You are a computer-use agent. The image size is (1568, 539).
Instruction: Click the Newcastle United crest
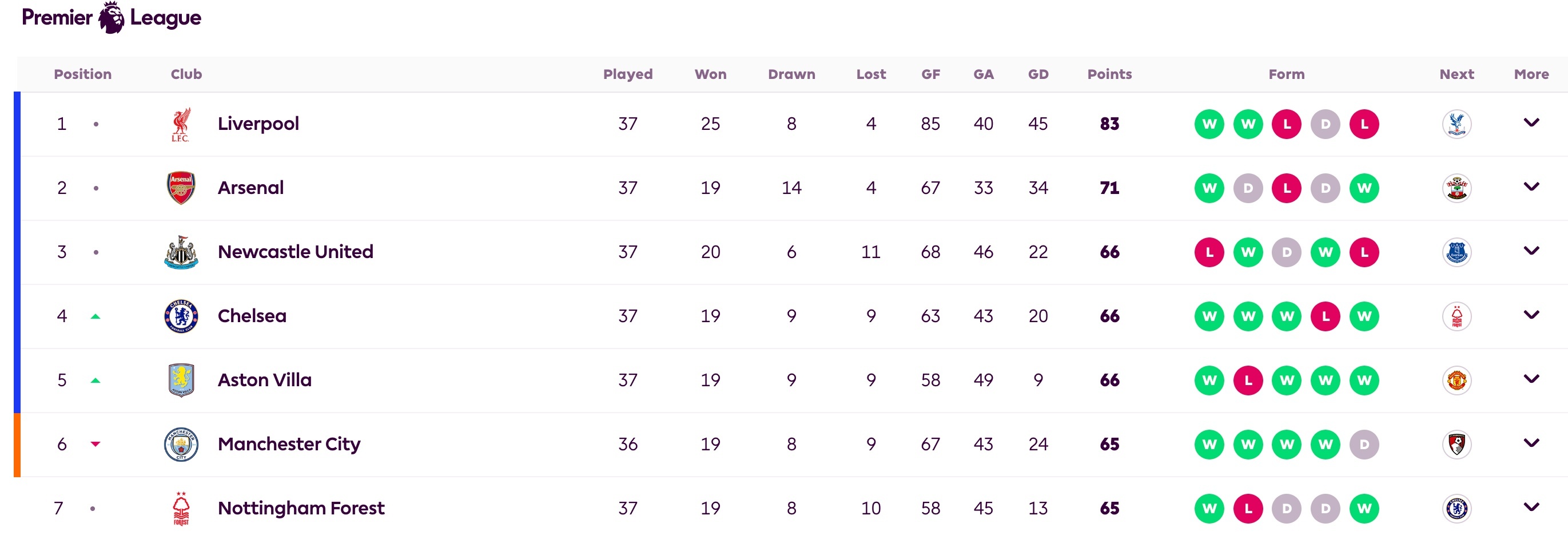[x=181, y=252]
